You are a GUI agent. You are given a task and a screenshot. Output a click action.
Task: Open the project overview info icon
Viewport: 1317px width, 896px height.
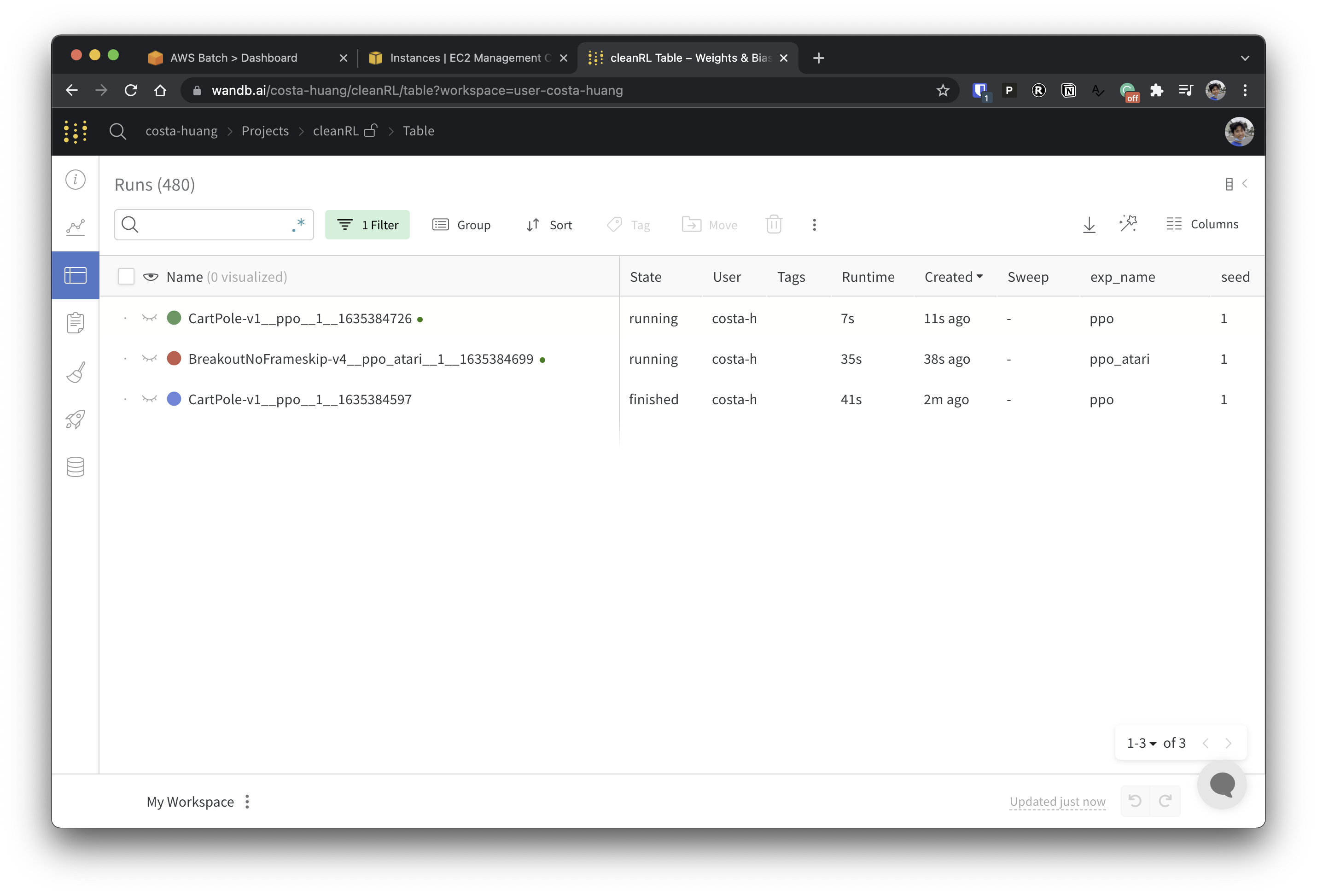click(x=76, y=180)
